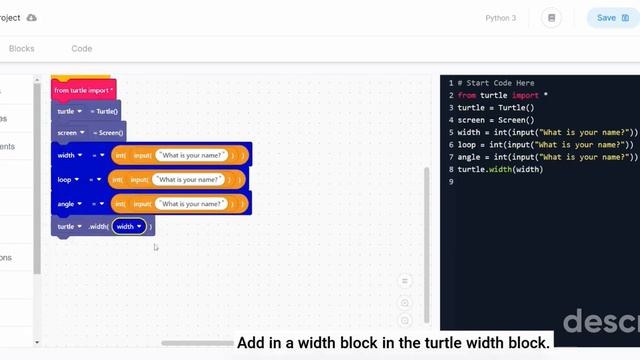
Task: Edit the prompt text field in the loop row
Action: [189, 180]
